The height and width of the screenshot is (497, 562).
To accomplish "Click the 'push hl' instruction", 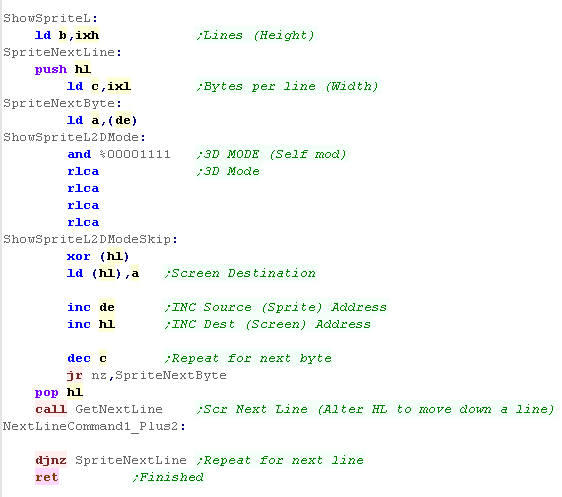I will 63,69.
